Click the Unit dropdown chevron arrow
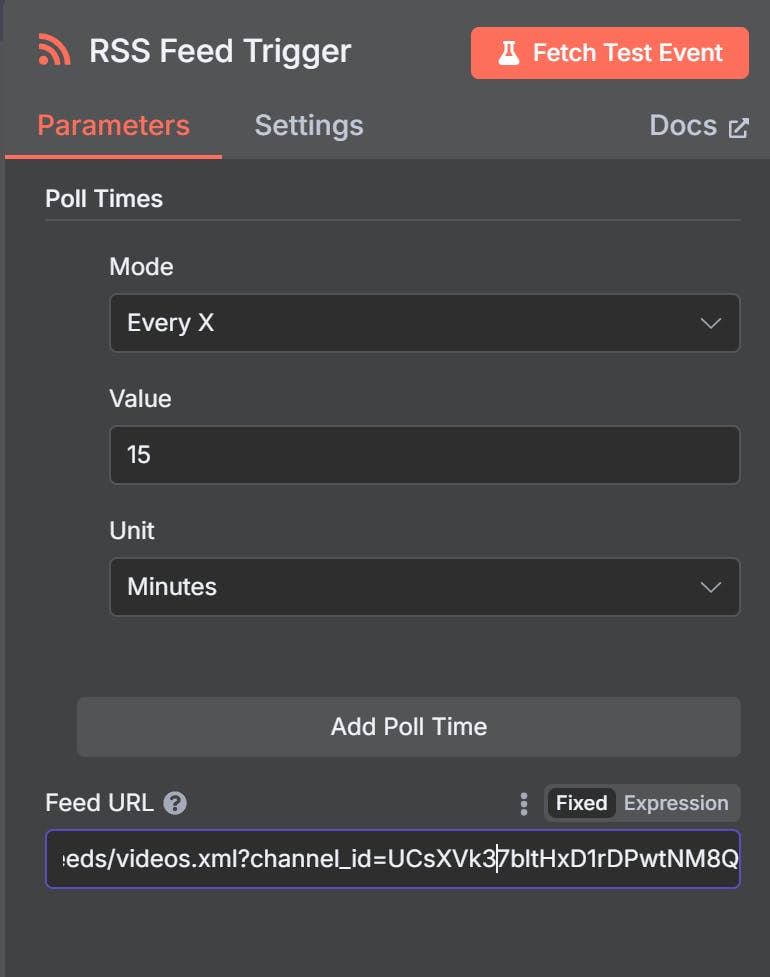This screenshot has width=770, height=977. point(711,587)
